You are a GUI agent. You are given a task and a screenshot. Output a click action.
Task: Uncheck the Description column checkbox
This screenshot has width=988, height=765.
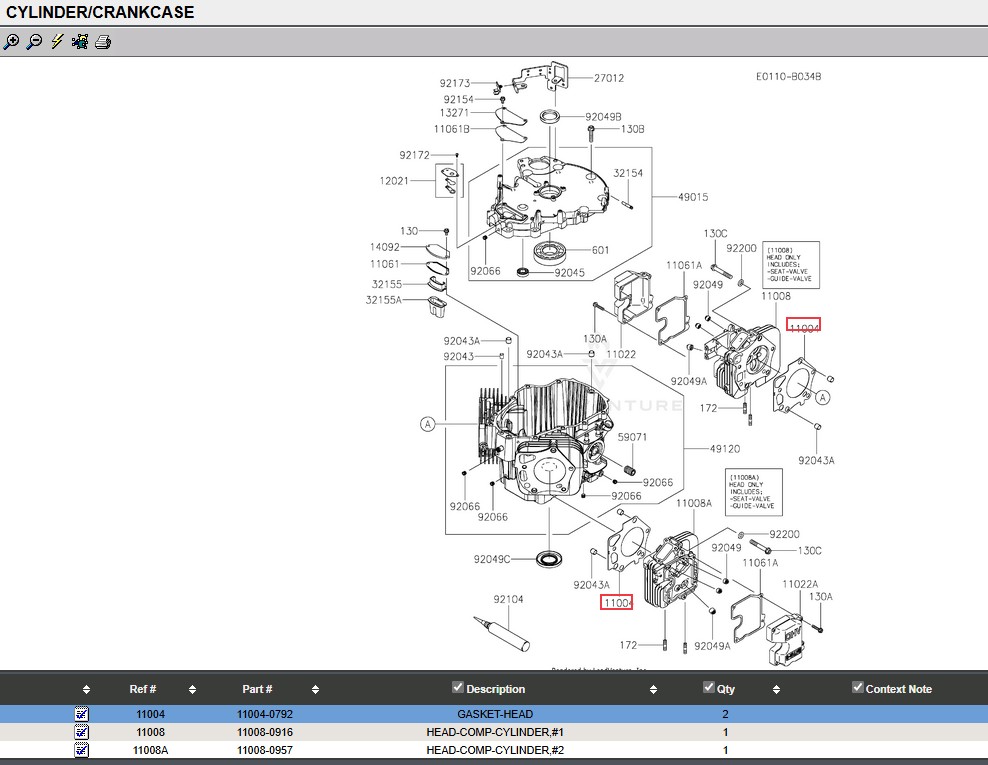[x=458, y=687]
